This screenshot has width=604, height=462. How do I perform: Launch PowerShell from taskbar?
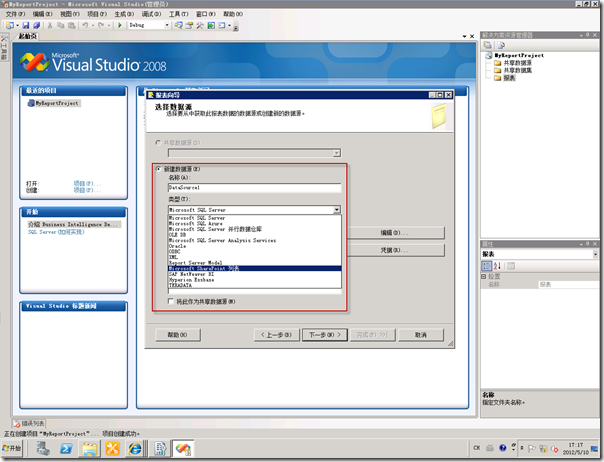(66, 449)
